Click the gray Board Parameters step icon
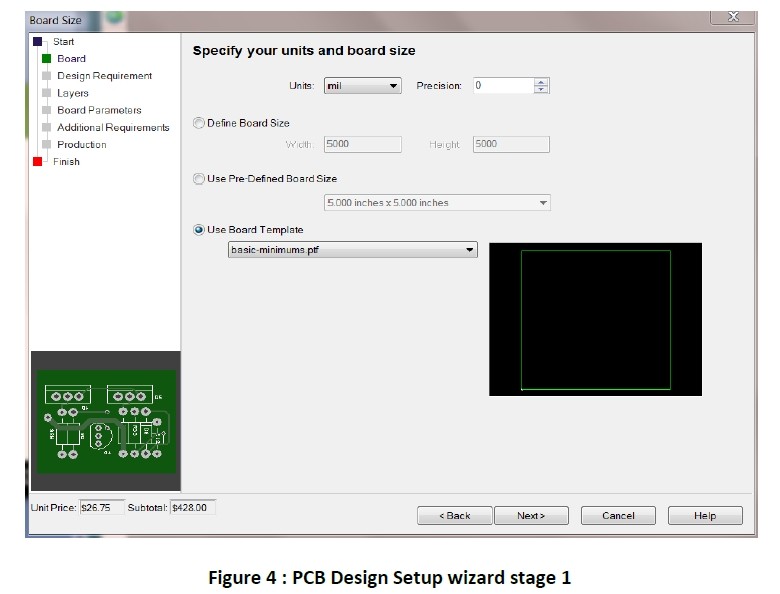 pyautogui.click(x=46, y=110)
